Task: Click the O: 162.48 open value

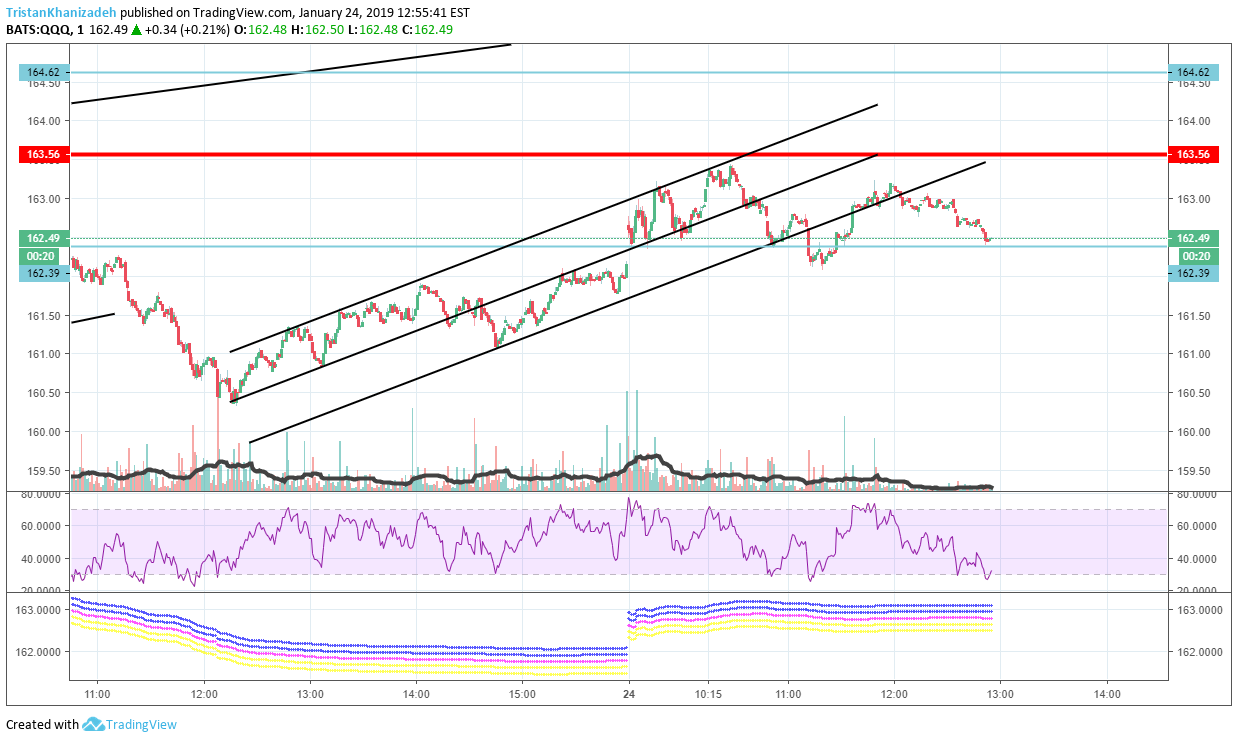Action: point(261,30)
